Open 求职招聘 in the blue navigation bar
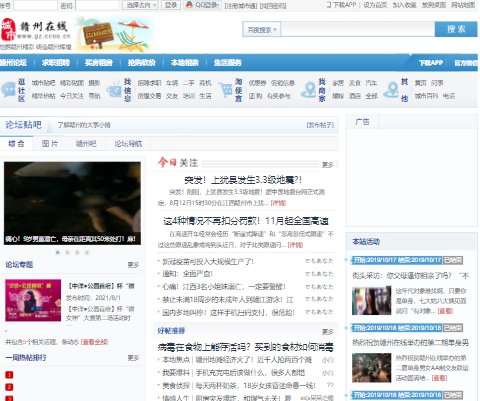Image resolution: width=480 pixels, height=401 pixels. click(56, 63)
